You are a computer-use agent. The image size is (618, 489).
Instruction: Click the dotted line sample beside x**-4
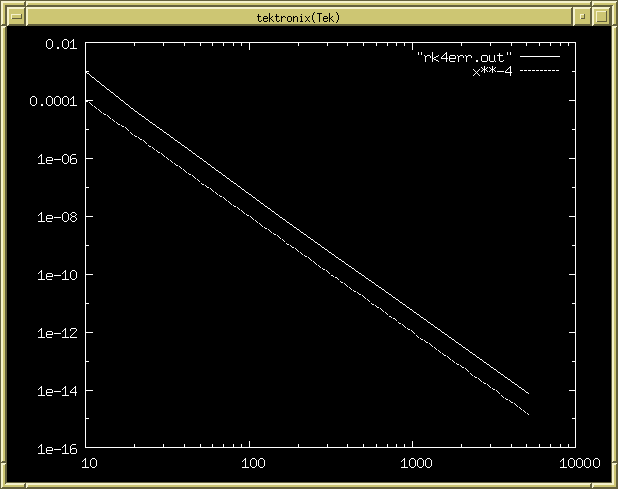539,70
